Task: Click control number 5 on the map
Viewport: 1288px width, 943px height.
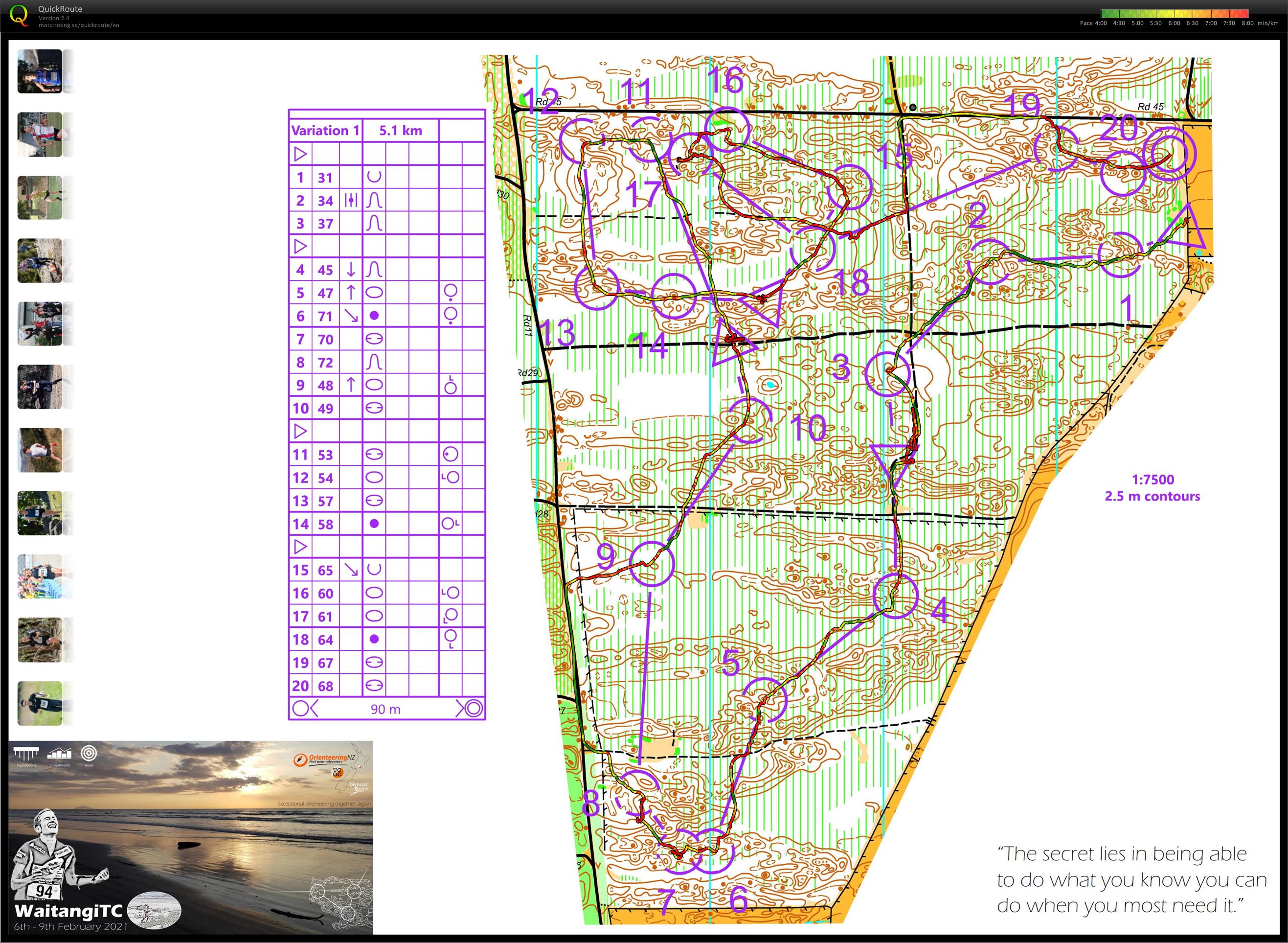Action: (x=730, y=663)
